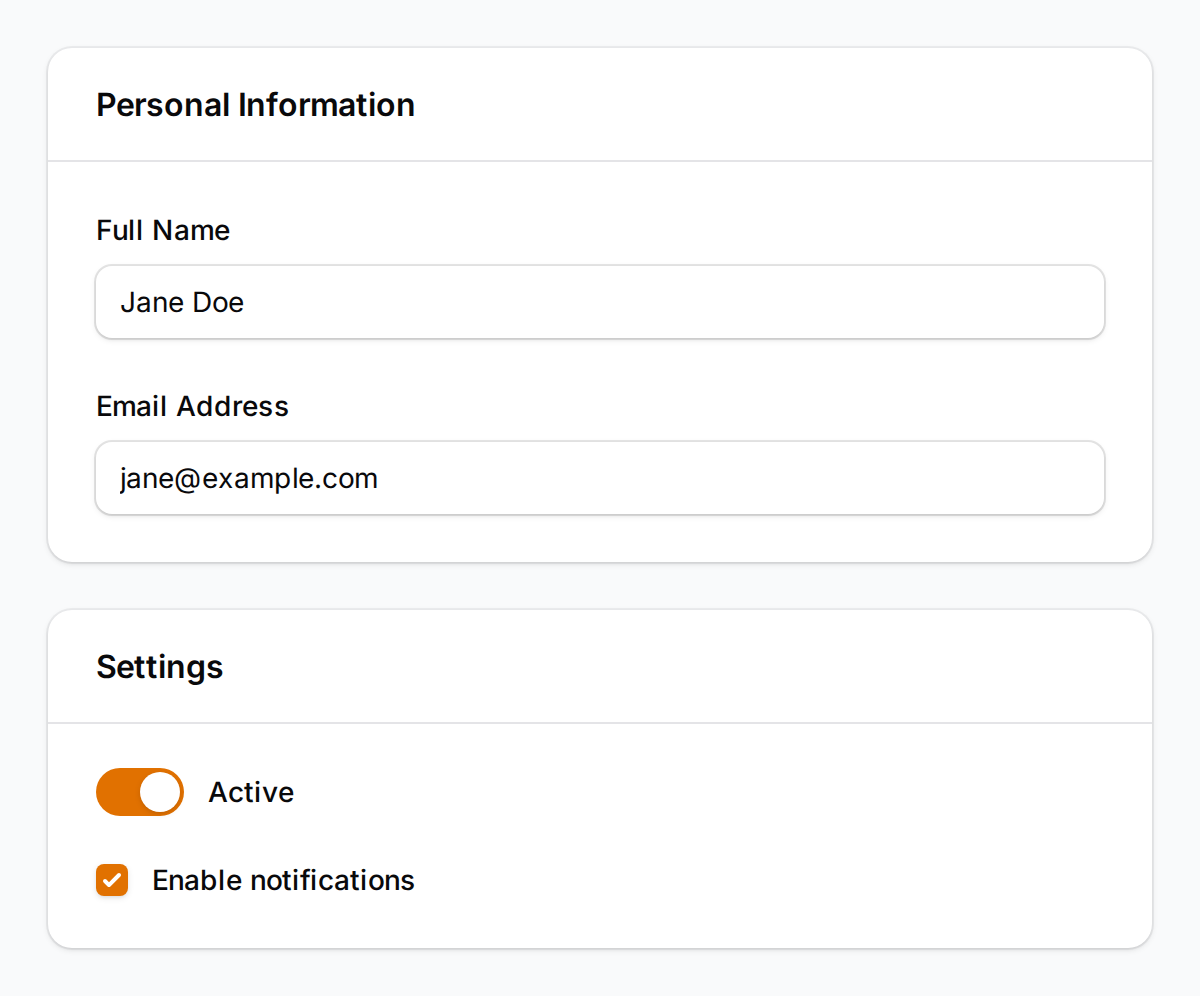The width and height of the screenshot is (1200, 996).
Task: Click the "Settings" section heading
Action: click(160, 667)
